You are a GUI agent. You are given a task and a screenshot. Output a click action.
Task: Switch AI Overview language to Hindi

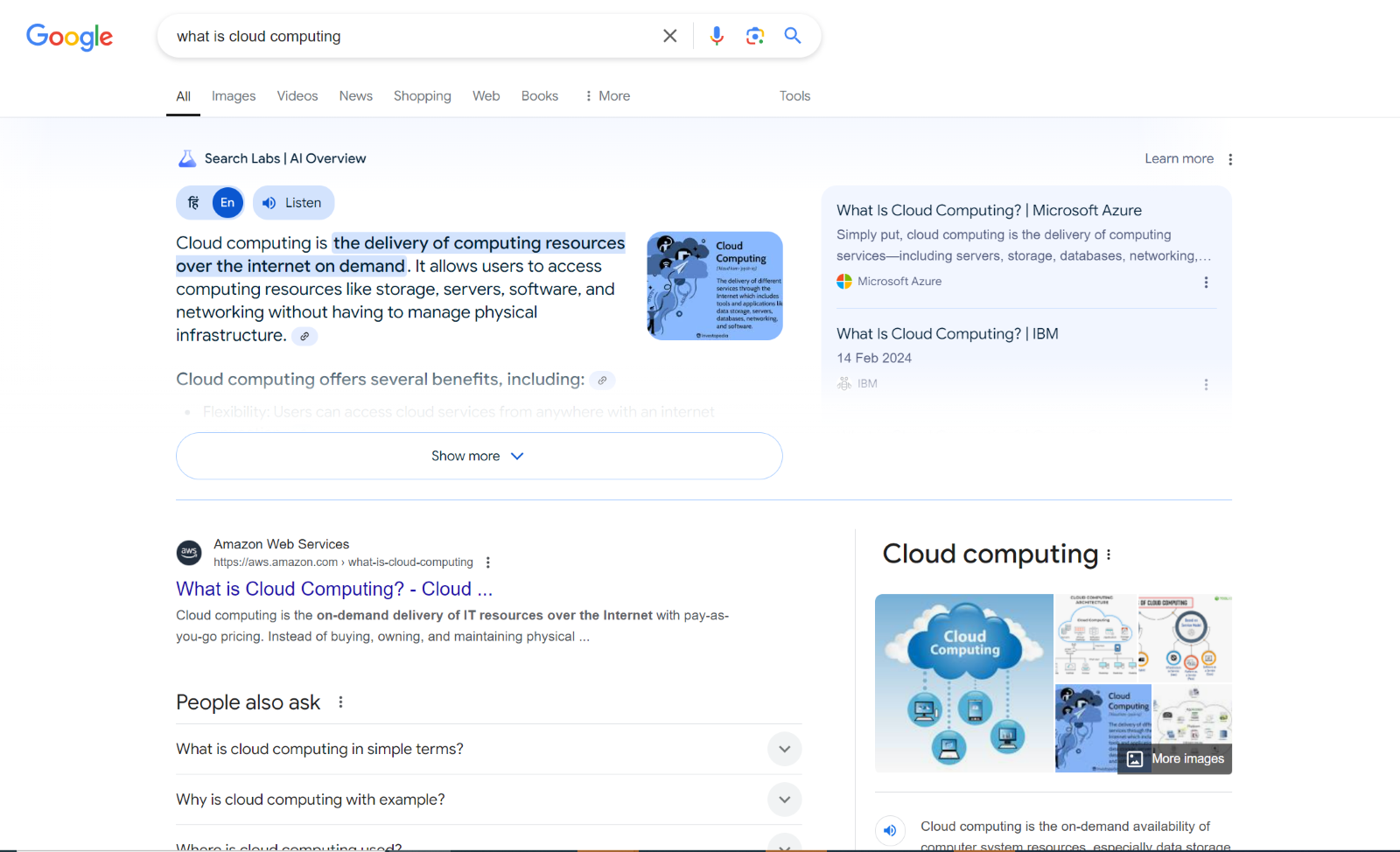(x=193, y=202)
